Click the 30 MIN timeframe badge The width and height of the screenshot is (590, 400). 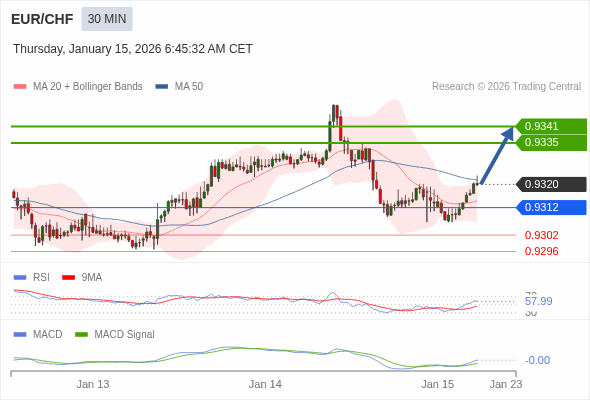tap(107, 19)
